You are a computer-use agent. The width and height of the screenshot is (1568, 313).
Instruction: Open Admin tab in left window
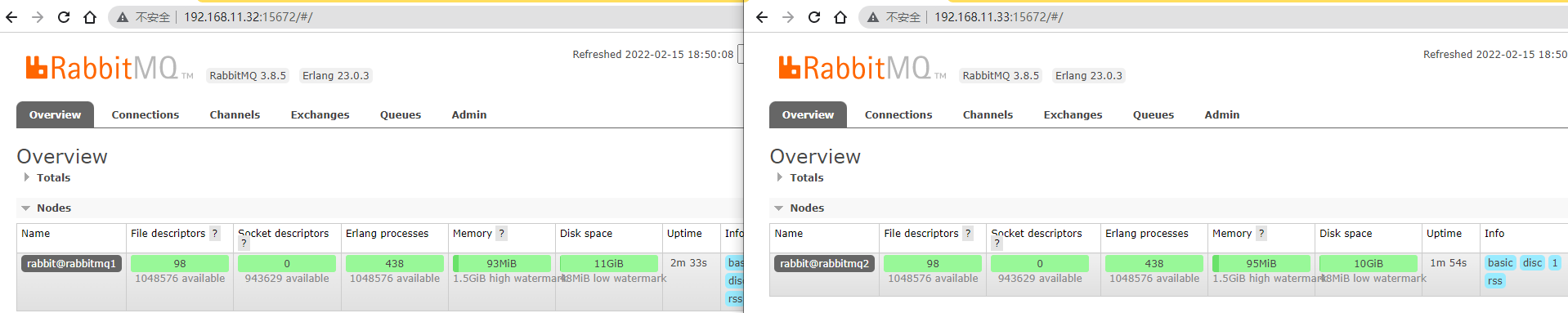click(x=469, y=114)
